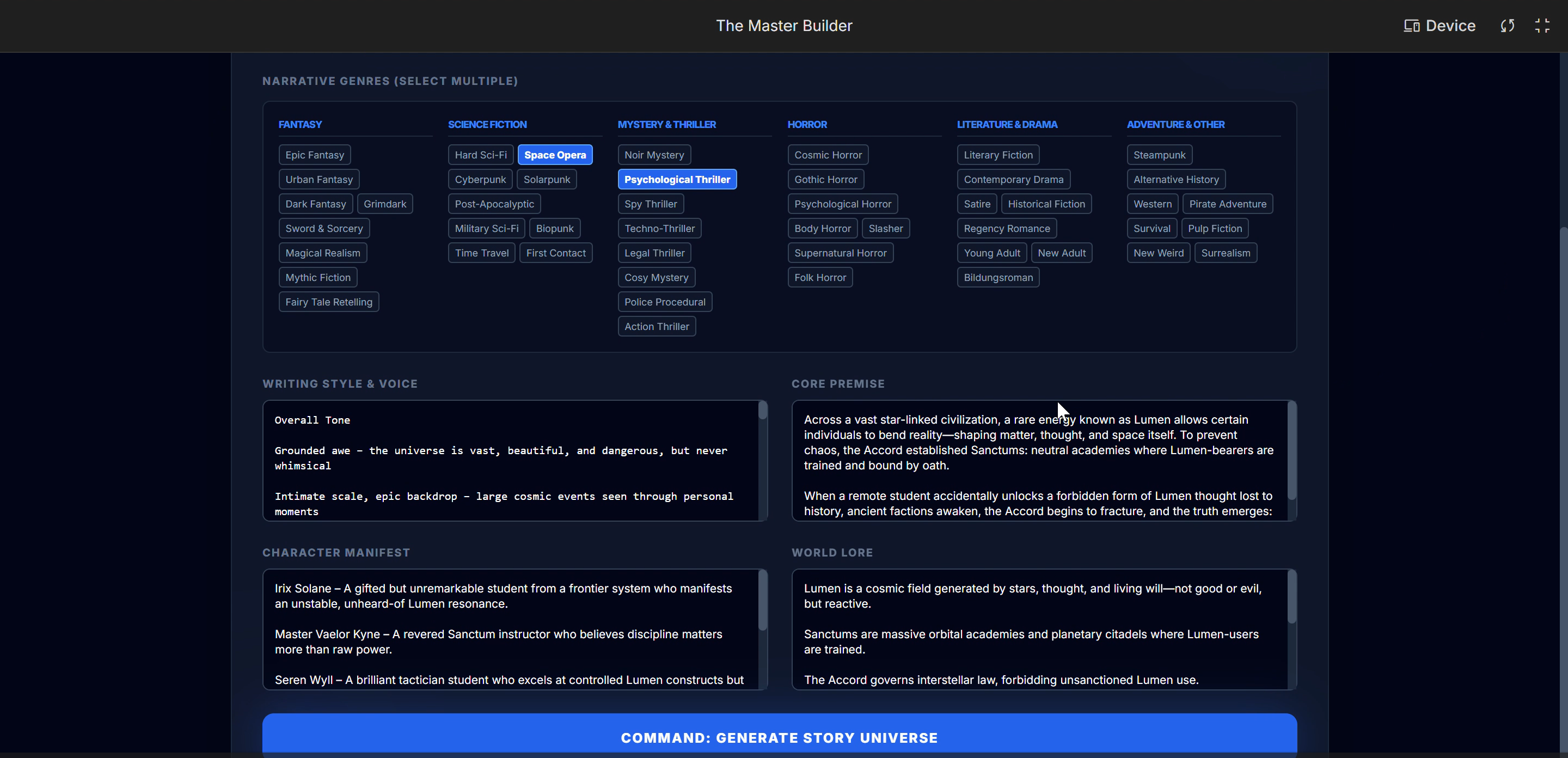Enable the Noir Mystery genre
The width and height of the screenshot is (1568, 758).
click(654, 155)
